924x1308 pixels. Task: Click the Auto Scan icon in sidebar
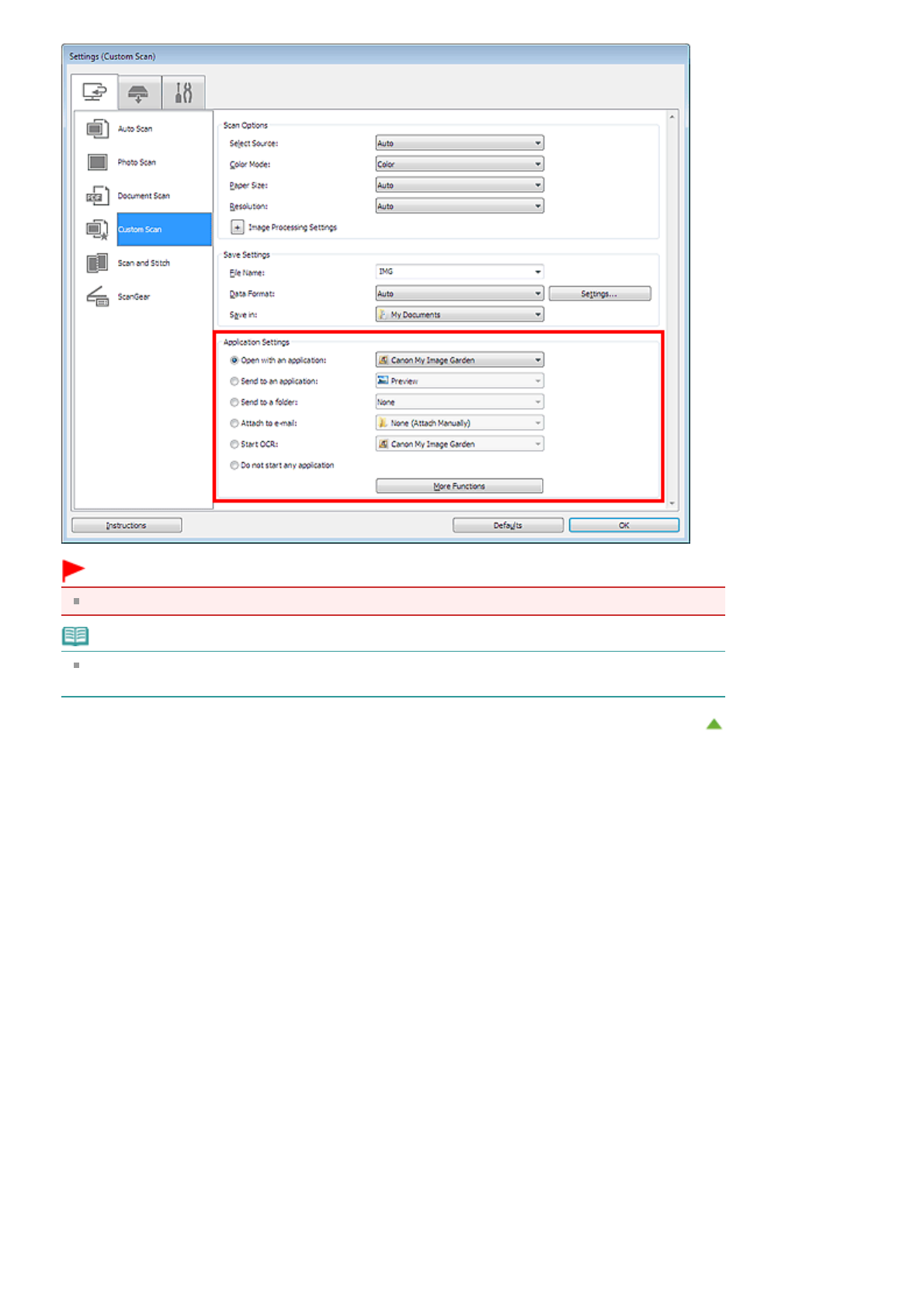pyautogui.click(x=97, y=129)
